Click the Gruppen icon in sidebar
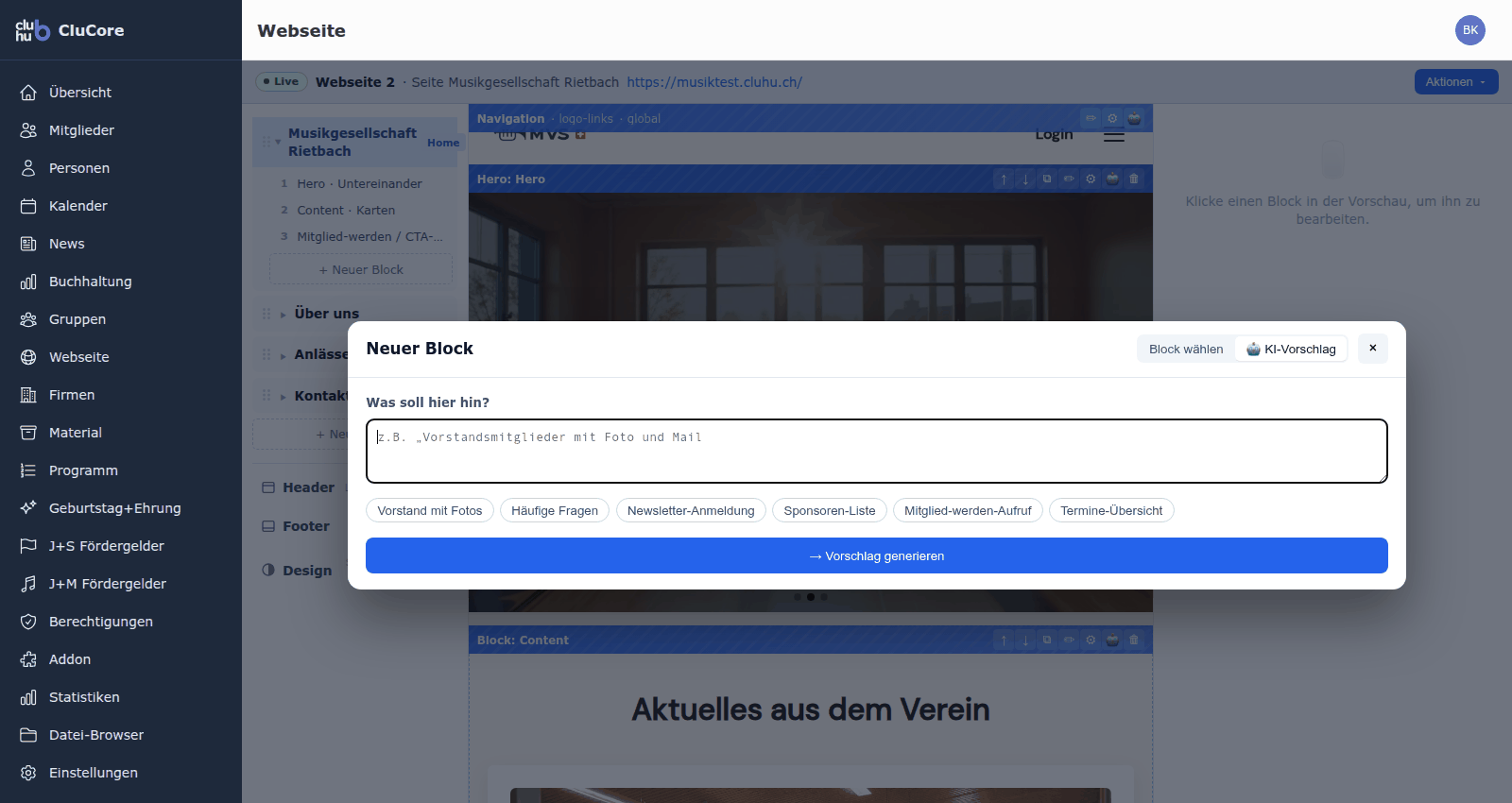This screenshot has width=1512, height=803. click(x=28, y=319)
